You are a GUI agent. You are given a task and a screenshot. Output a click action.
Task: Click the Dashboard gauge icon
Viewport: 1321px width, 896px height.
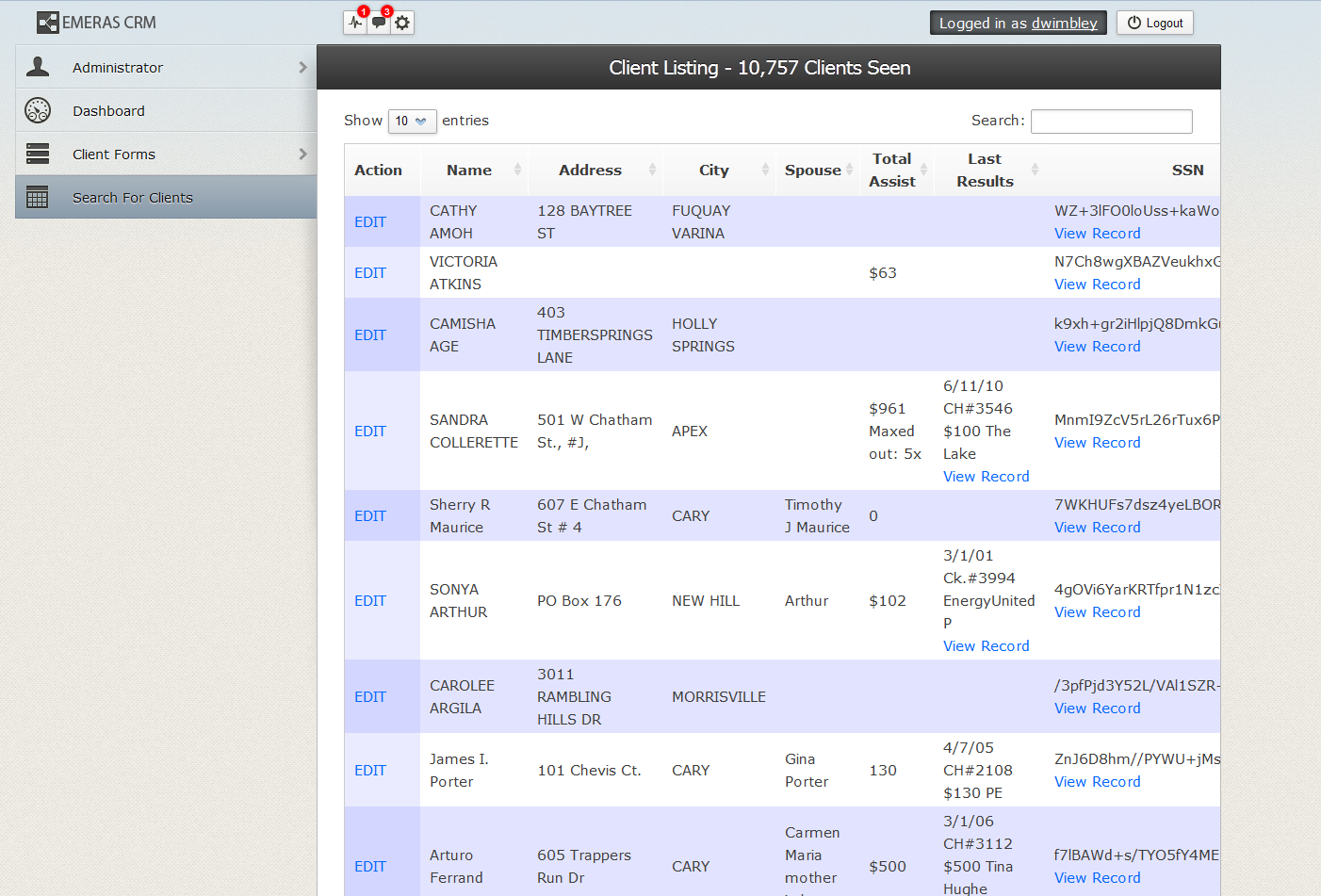38,110
